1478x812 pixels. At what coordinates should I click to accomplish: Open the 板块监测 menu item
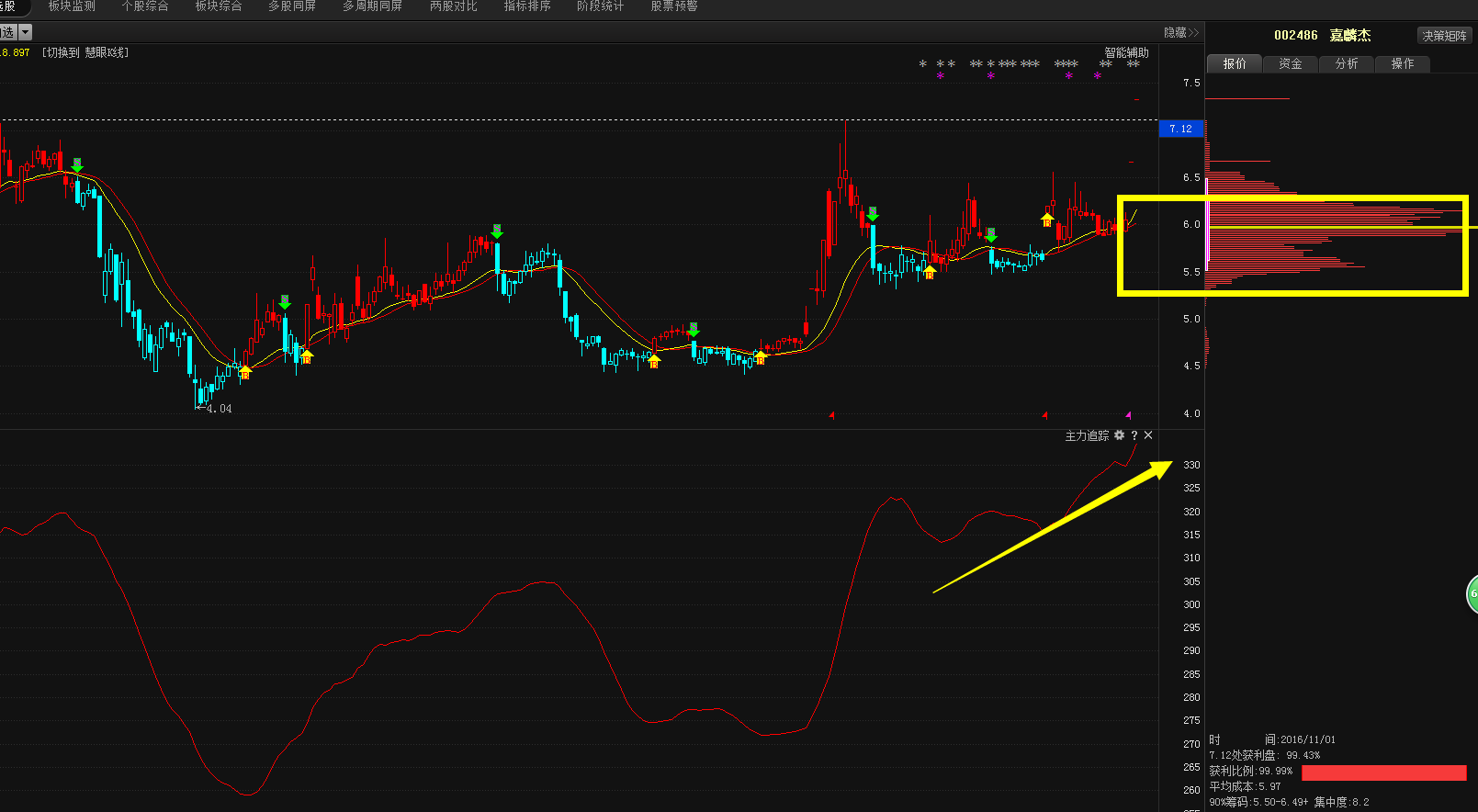tap(72, 6)
